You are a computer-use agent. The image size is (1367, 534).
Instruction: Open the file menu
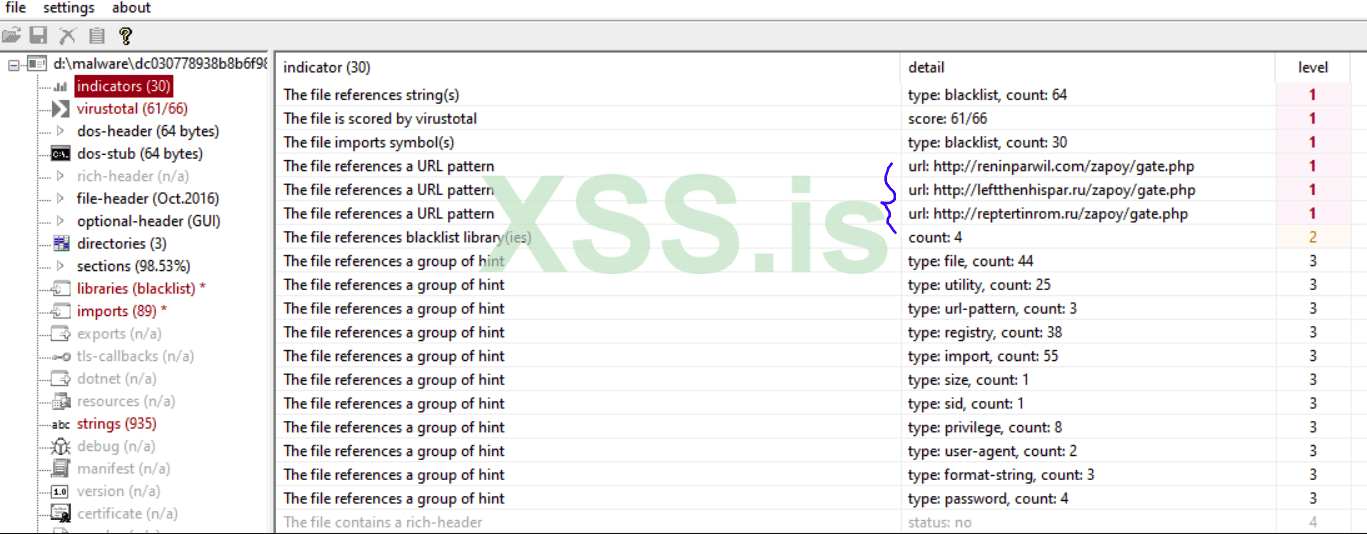15,8
